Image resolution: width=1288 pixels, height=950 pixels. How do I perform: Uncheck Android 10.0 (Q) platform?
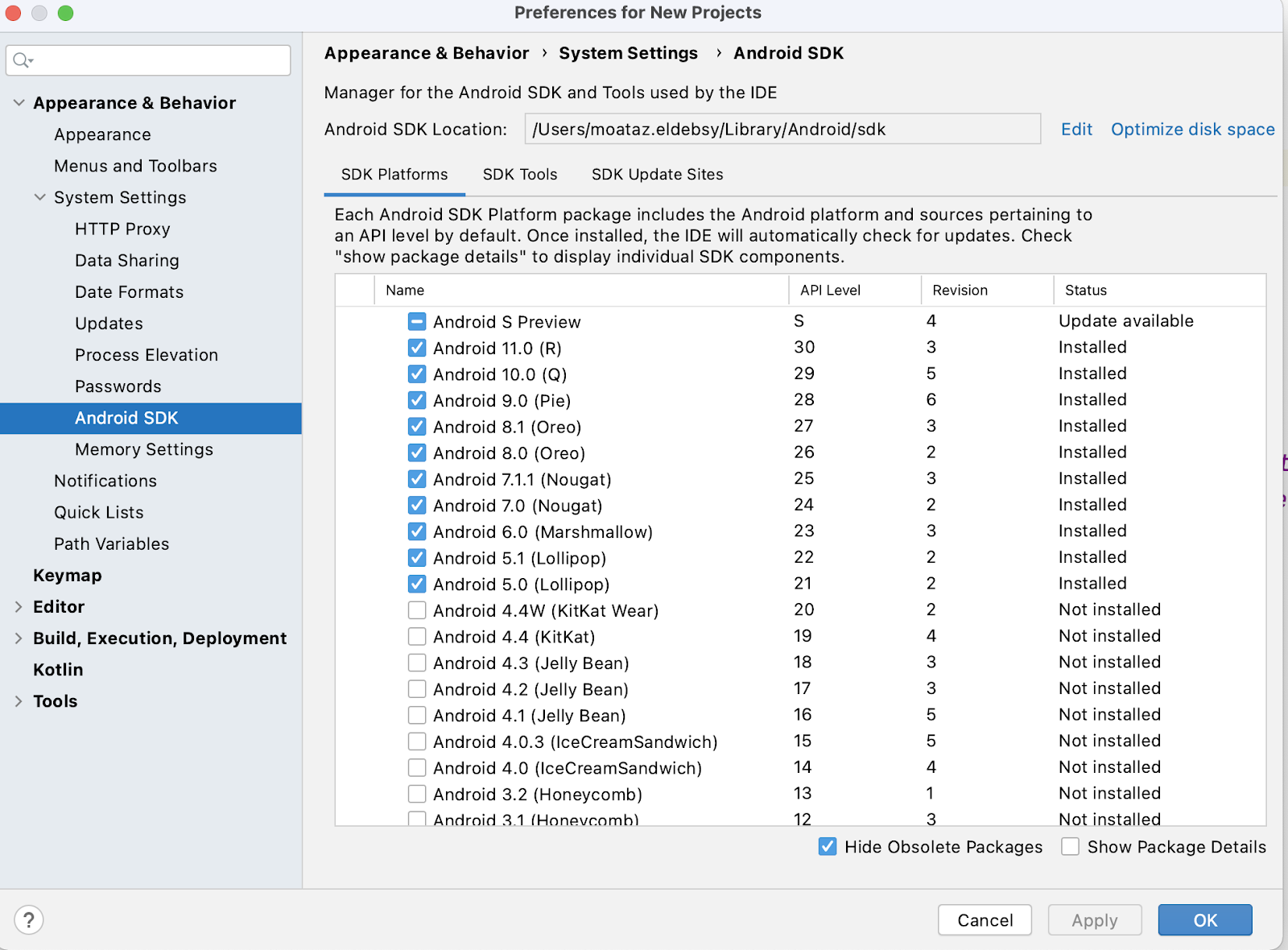coord(417,374)
